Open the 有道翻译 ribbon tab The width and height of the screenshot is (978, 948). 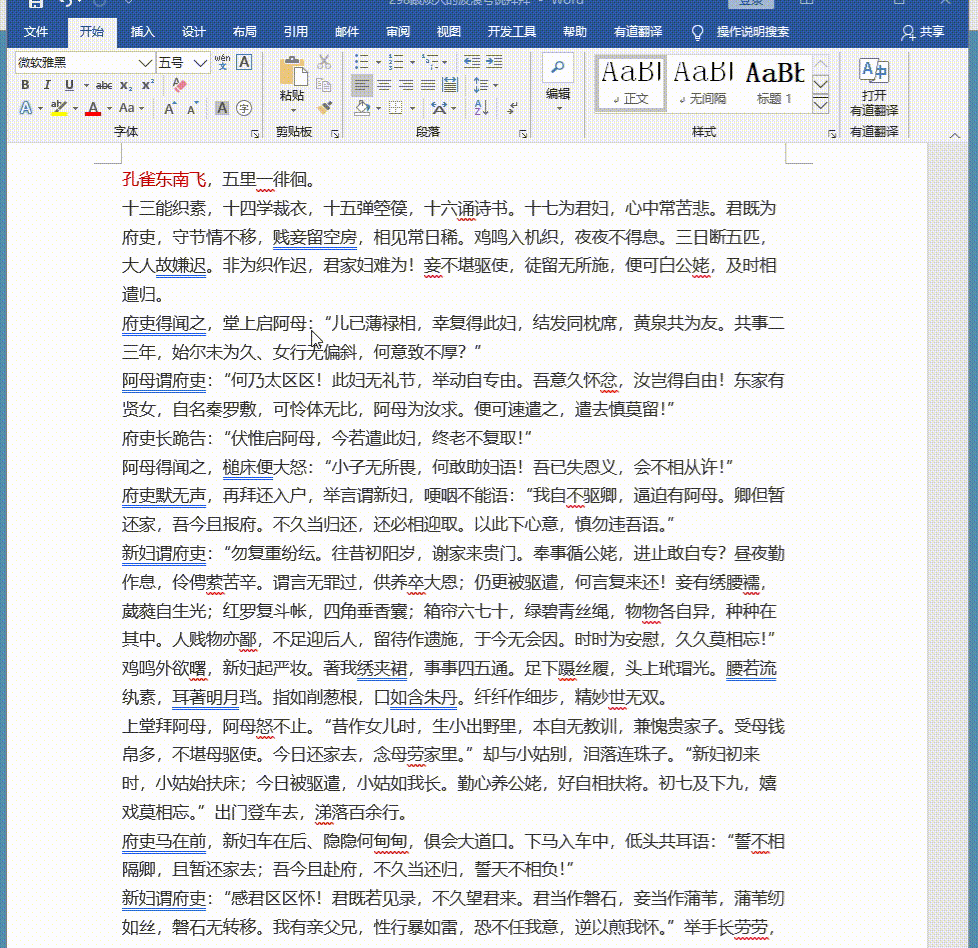tap(638, 32)
